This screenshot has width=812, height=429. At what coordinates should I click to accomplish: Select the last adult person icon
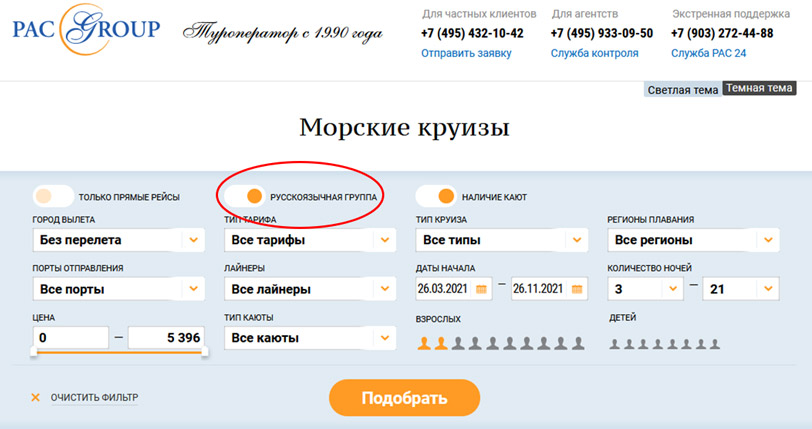(x=579, y=344)
